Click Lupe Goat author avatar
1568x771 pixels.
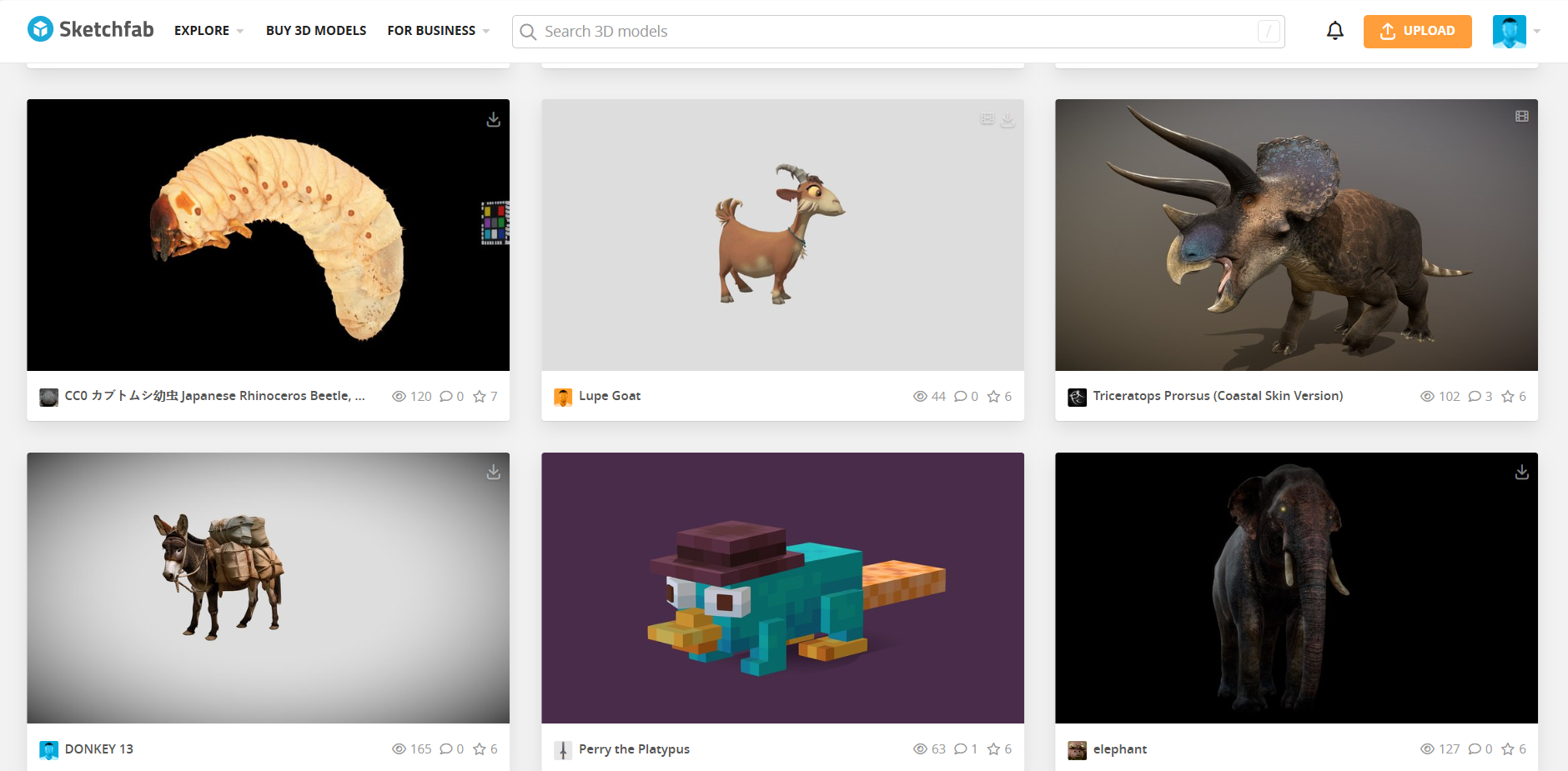click(x=563, y=397)
